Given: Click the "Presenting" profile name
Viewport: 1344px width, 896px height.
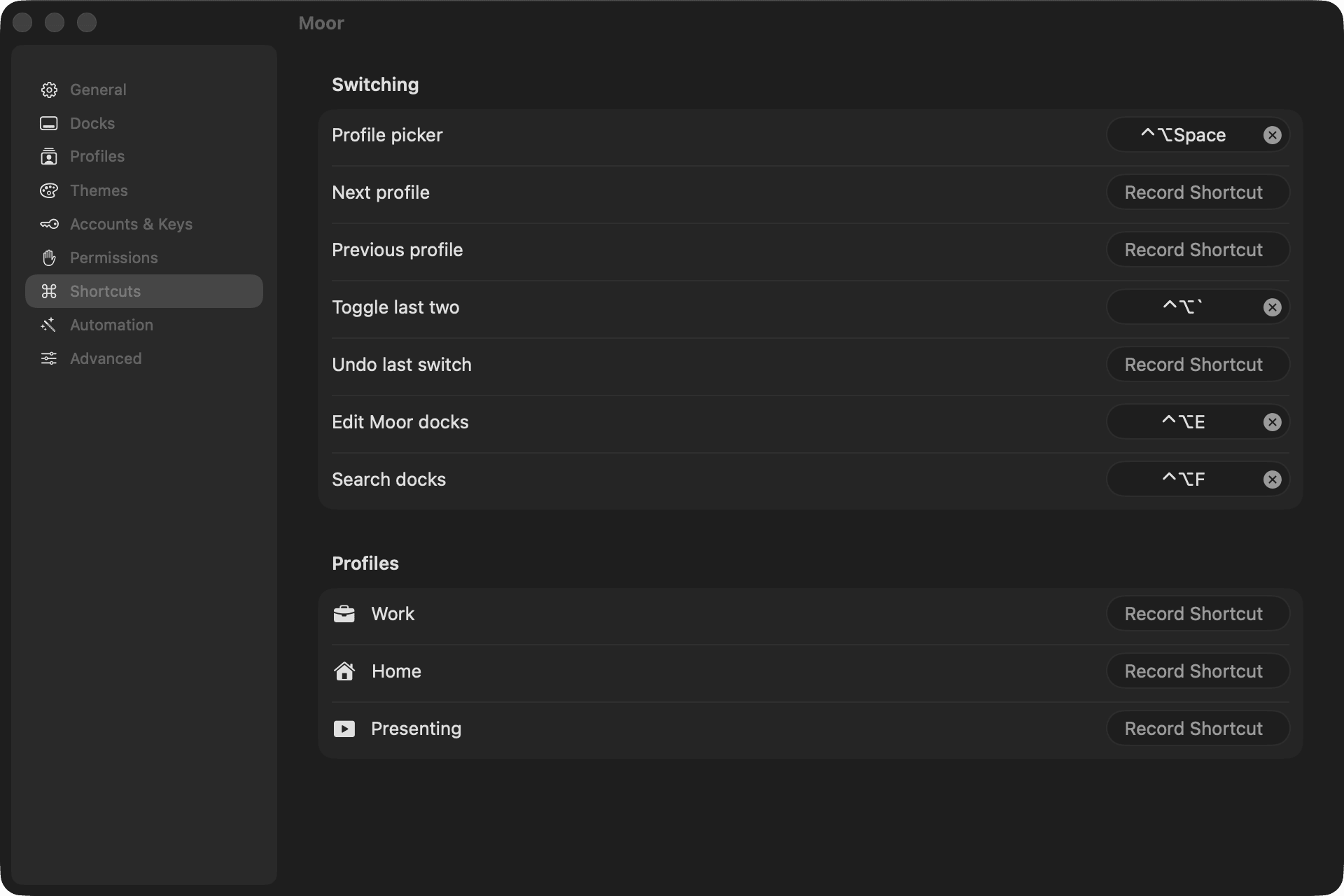Looking at the screenshot, I should coord(416,729).
